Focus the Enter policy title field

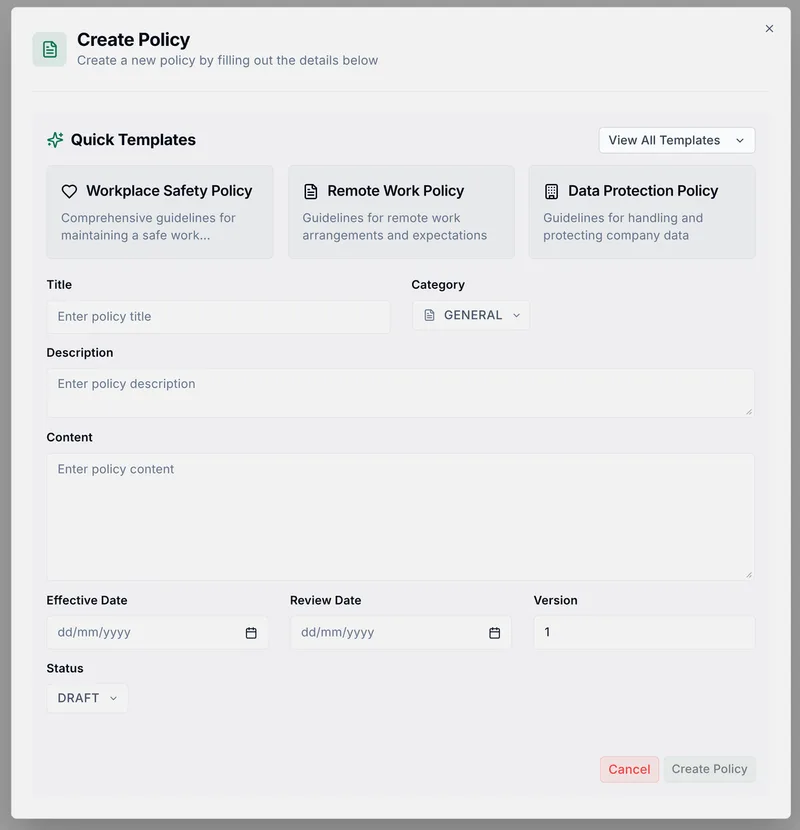coord(219,317)
